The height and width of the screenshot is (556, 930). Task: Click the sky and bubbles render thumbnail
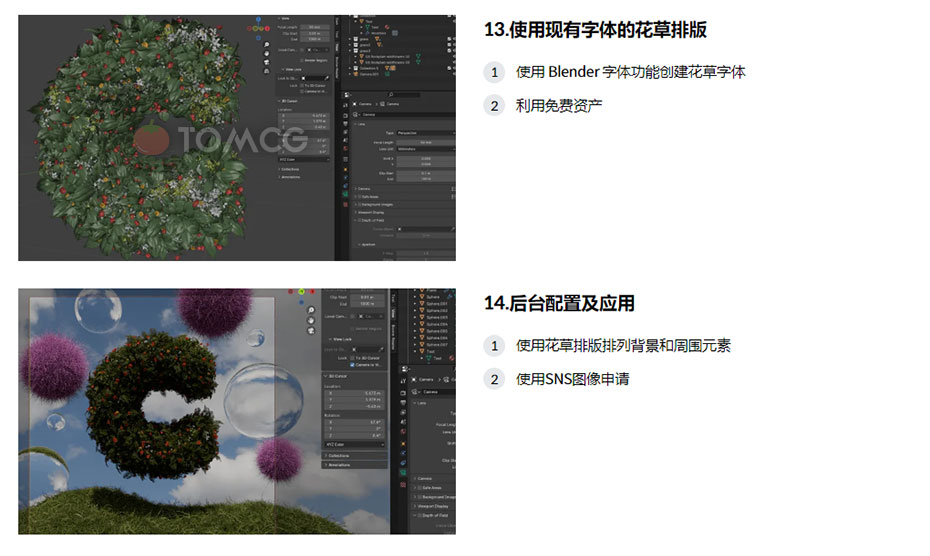237,411
